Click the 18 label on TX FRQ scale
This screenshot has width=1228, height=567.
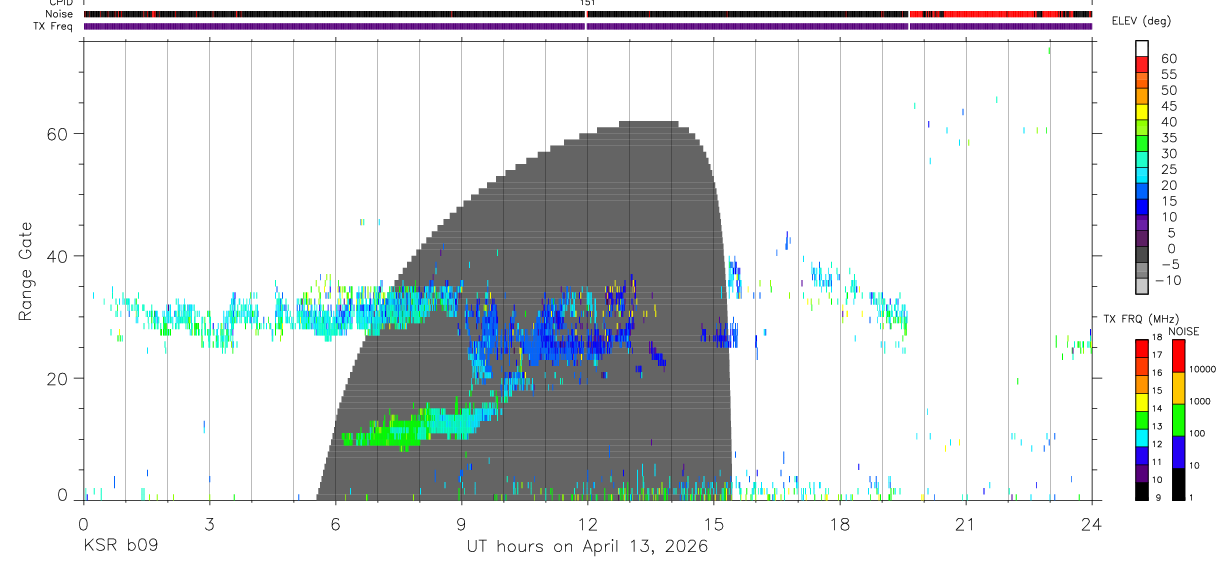[x=1156, y=337]
